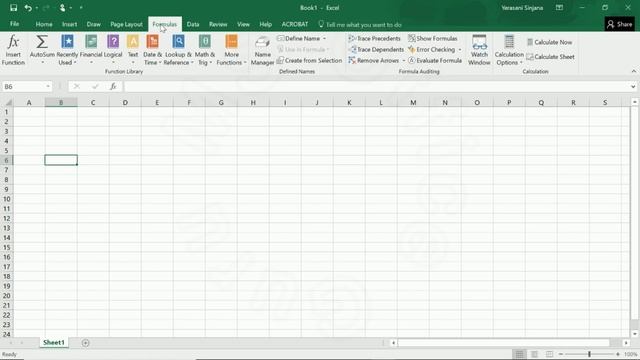Click Calculate Sheet
Image resolution: width=640 pixels, height=360 pixels.
point(550,57)
